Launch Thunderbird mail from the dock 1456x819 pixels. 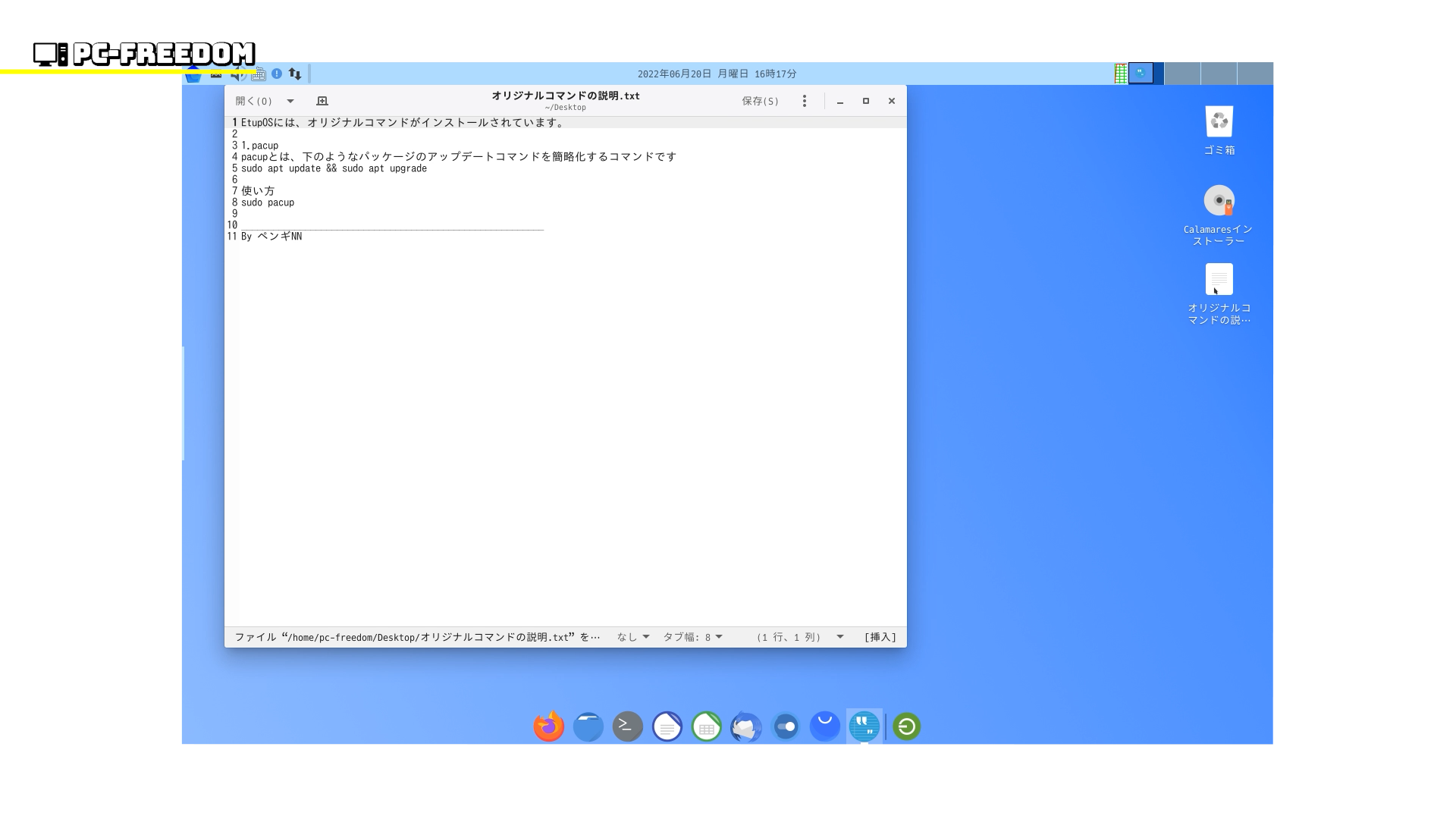click(746, 726)
